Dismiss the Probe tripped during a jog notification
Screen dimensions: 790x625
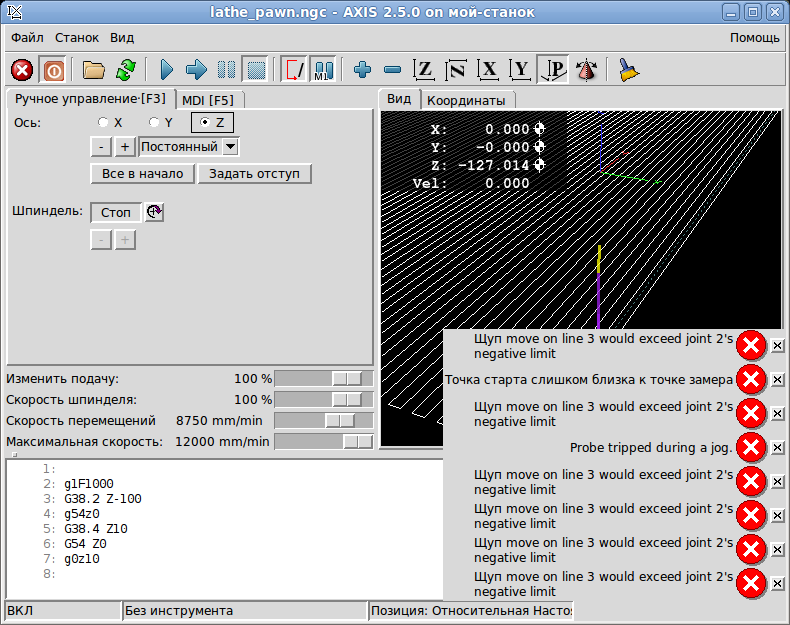click(x=778, y=447)
